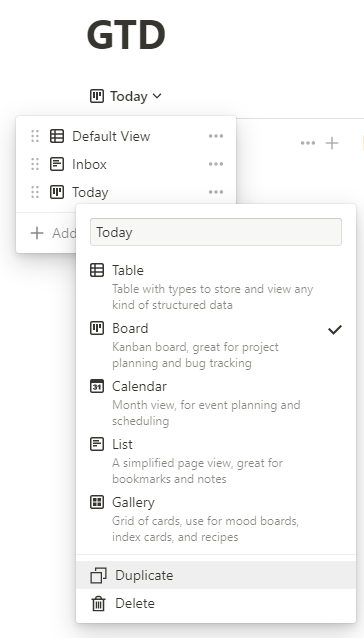This screenshot has width=364, height=638.
Task: Duplicate the Today view
Action: [216, 575]
